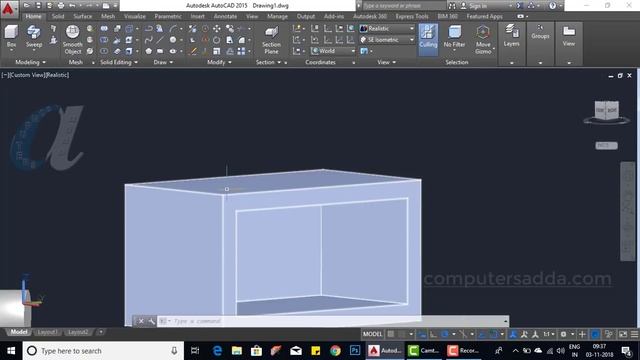Activate the Move Gizmo tool
The width and height of the screenshot is (640, 360).
pyautogui.click(x=483, y=40)
